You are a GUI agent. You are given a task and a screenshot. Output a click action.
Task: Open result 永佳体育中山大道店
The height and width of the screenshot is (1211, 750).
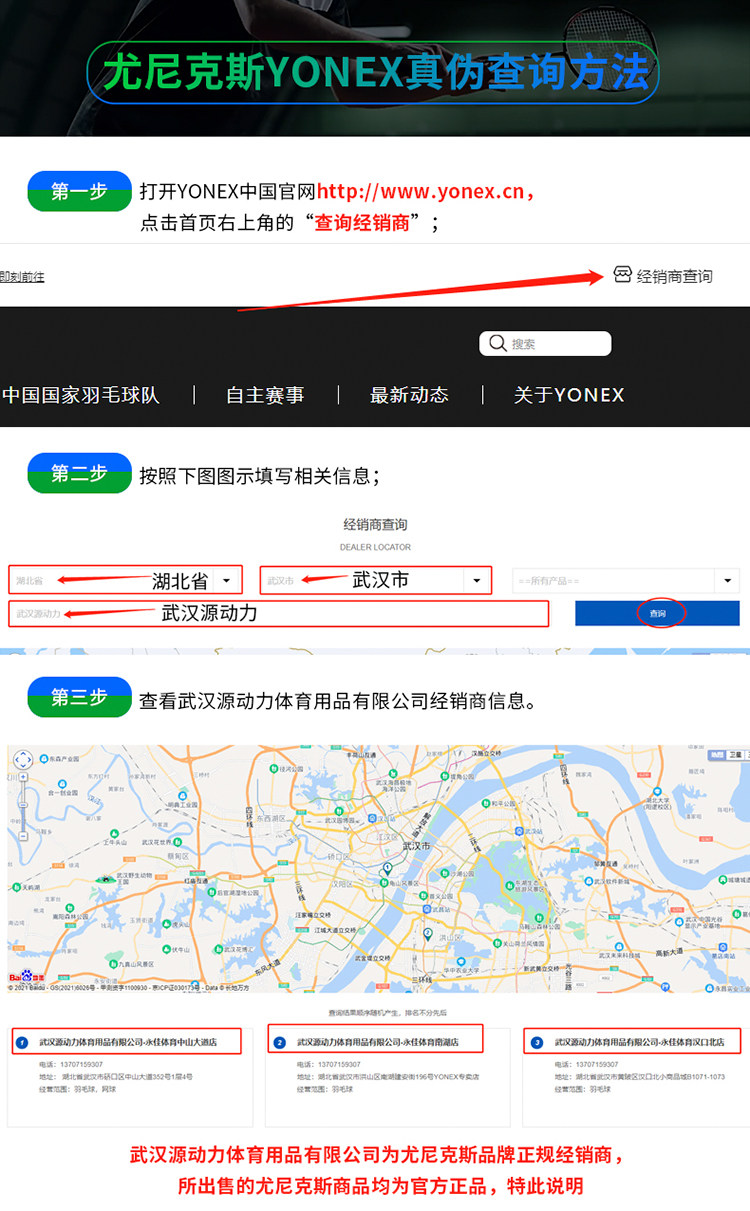pyautogui.click(x=127, y=1042)
